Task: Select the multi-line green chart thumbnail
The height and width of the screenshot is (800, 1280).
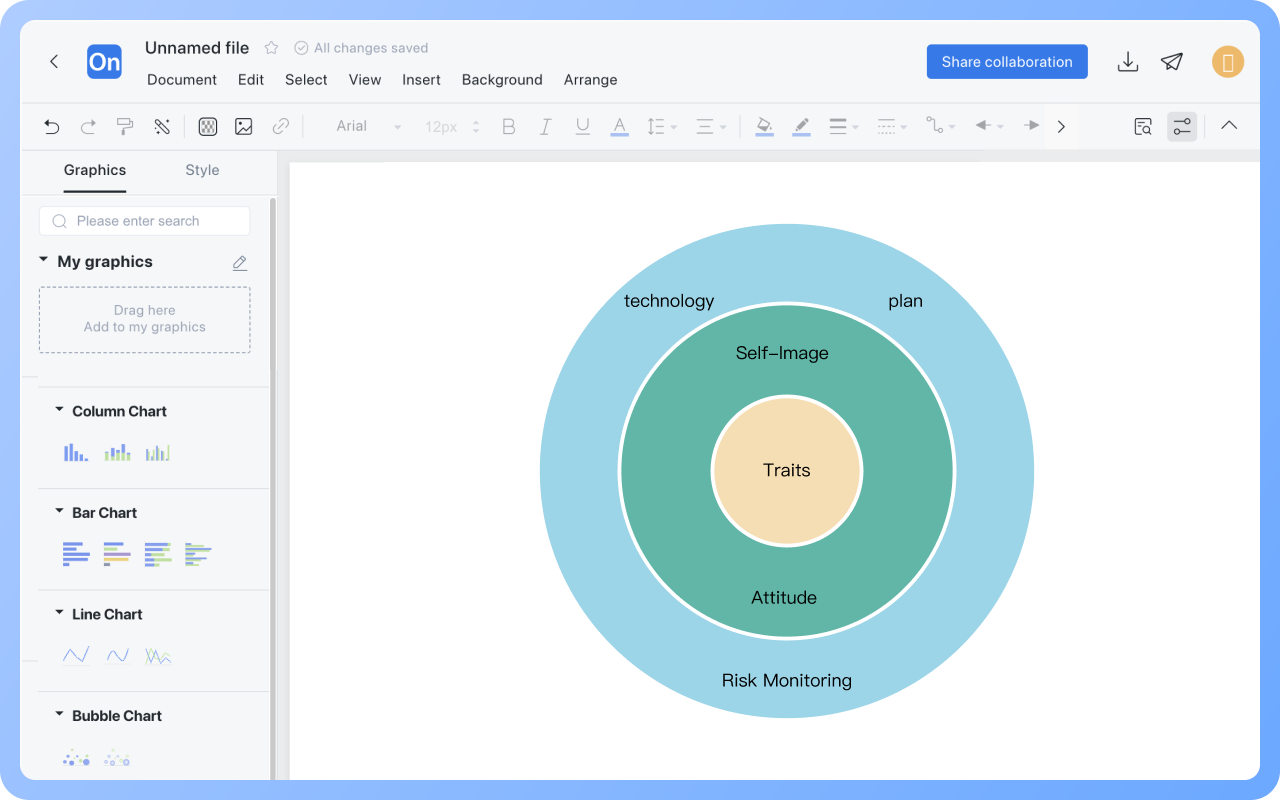Action: coord(158,656)
